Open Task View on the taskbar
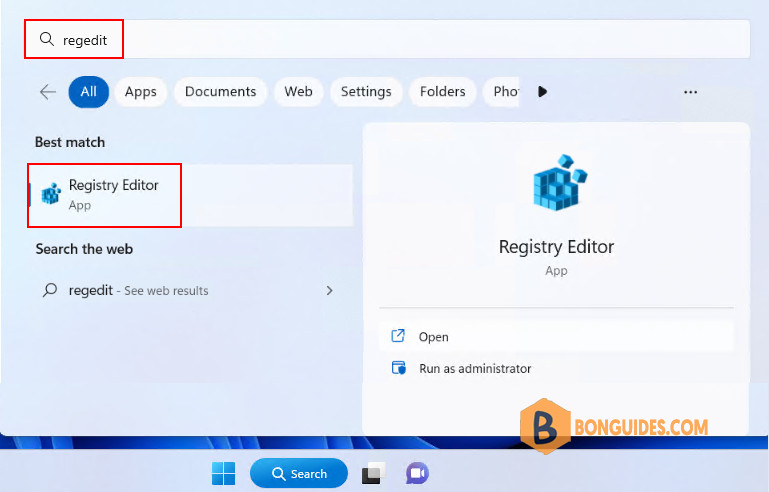This screenshot has height=492, width=769. tap(373, 473)
